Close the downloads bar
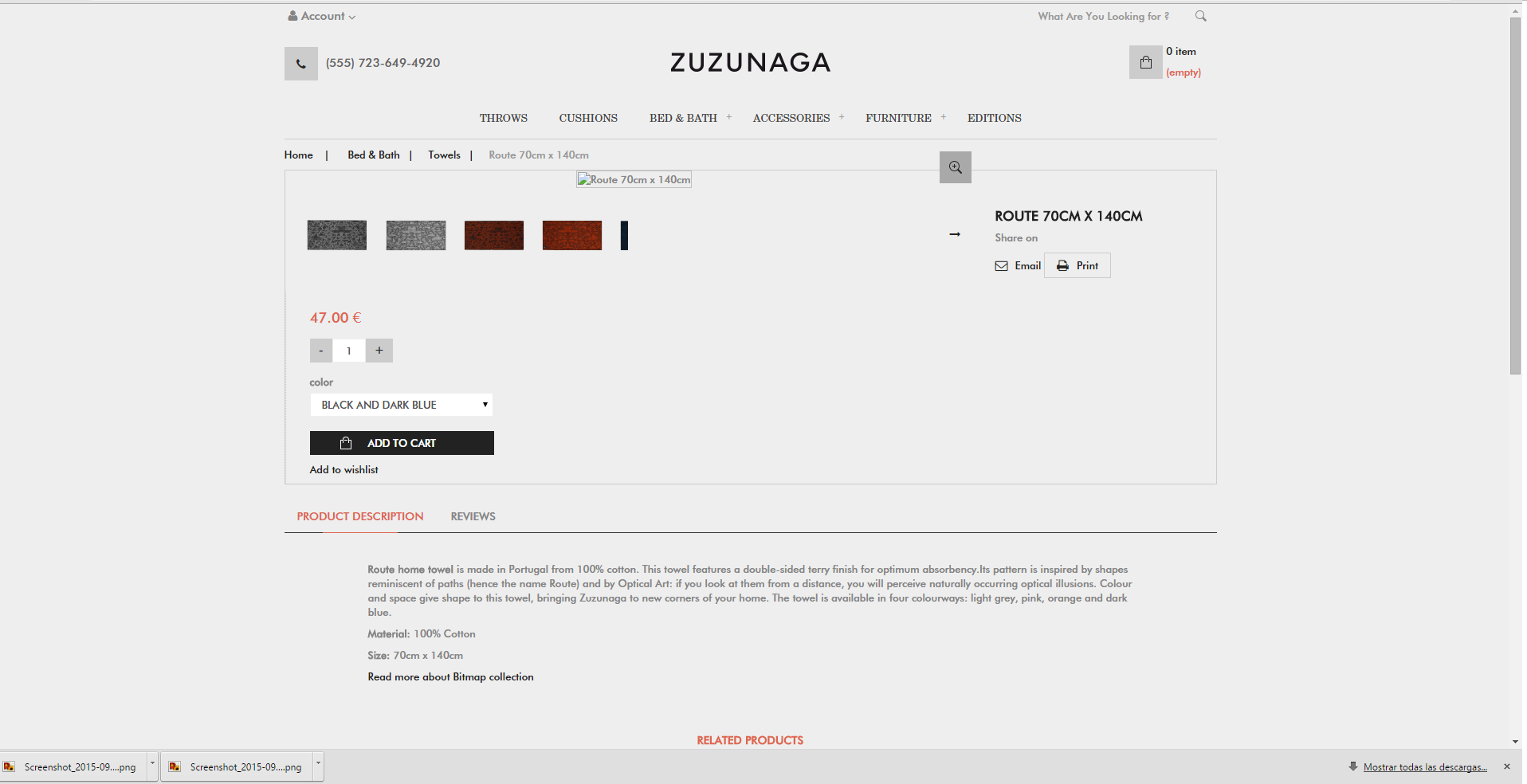This screenshot has height=784, width=1527. pos(1506,766)
